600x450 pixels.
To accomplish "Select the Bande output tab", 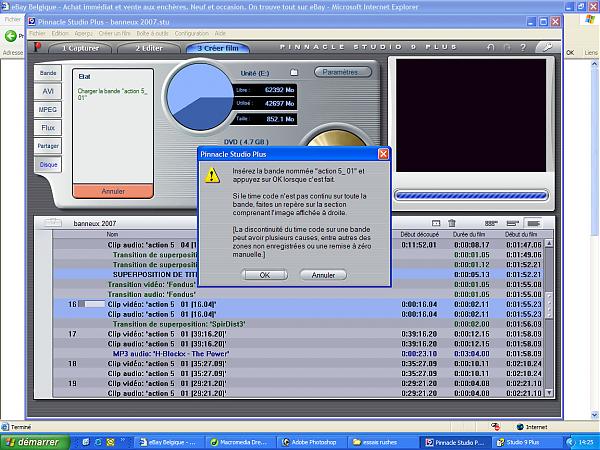I will point(48,73).
